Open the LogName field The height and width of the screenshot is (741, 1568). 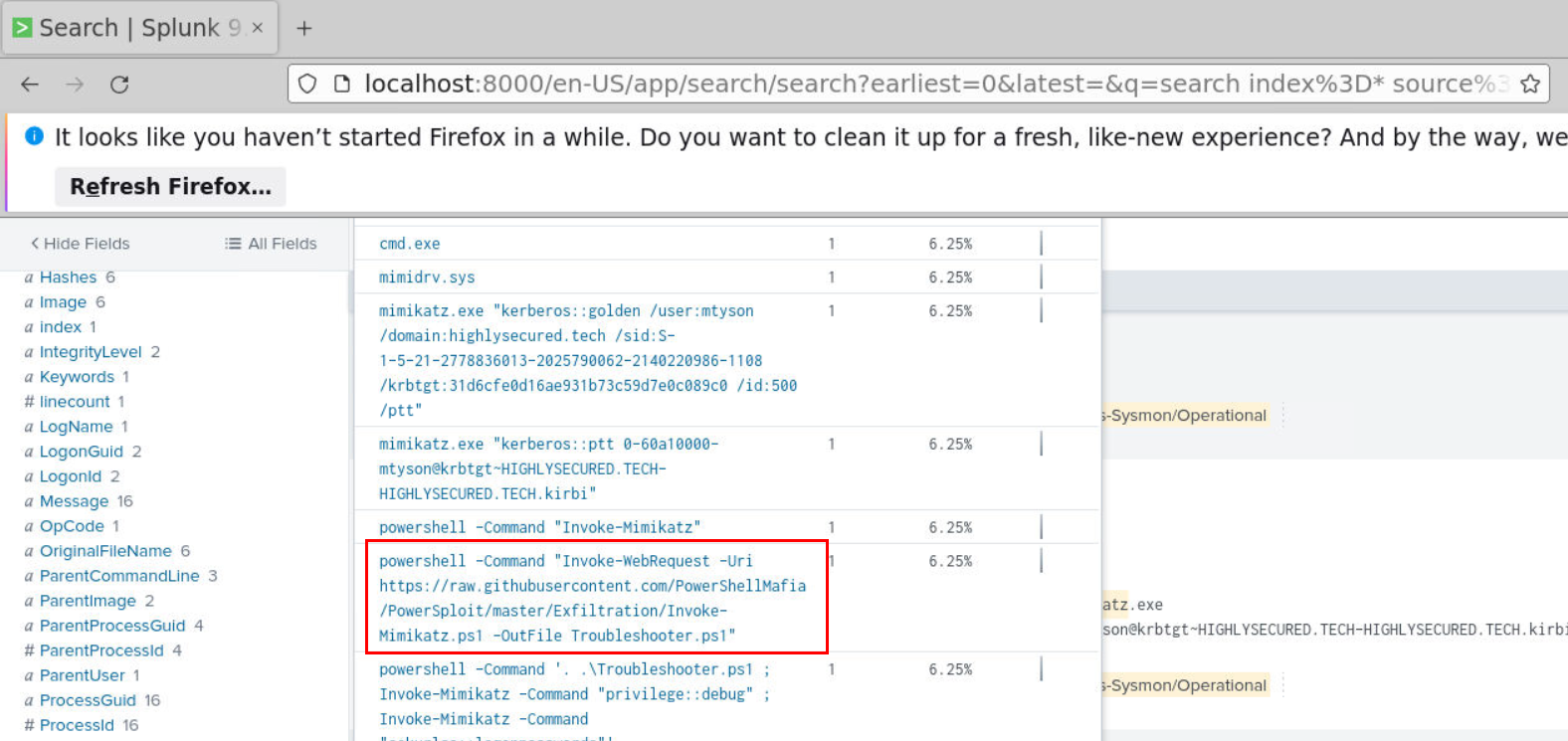76,427
